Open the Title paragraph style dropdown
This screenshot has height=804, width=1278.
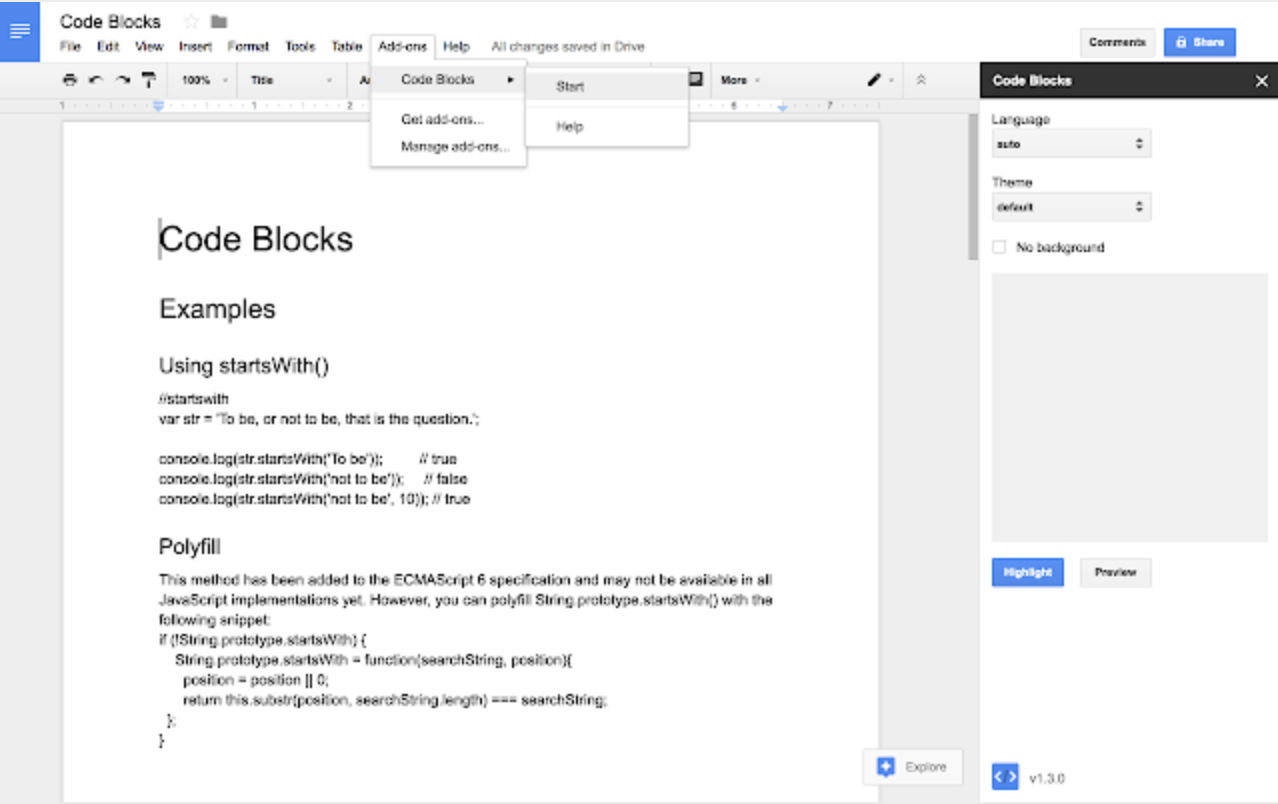[291, 80]
